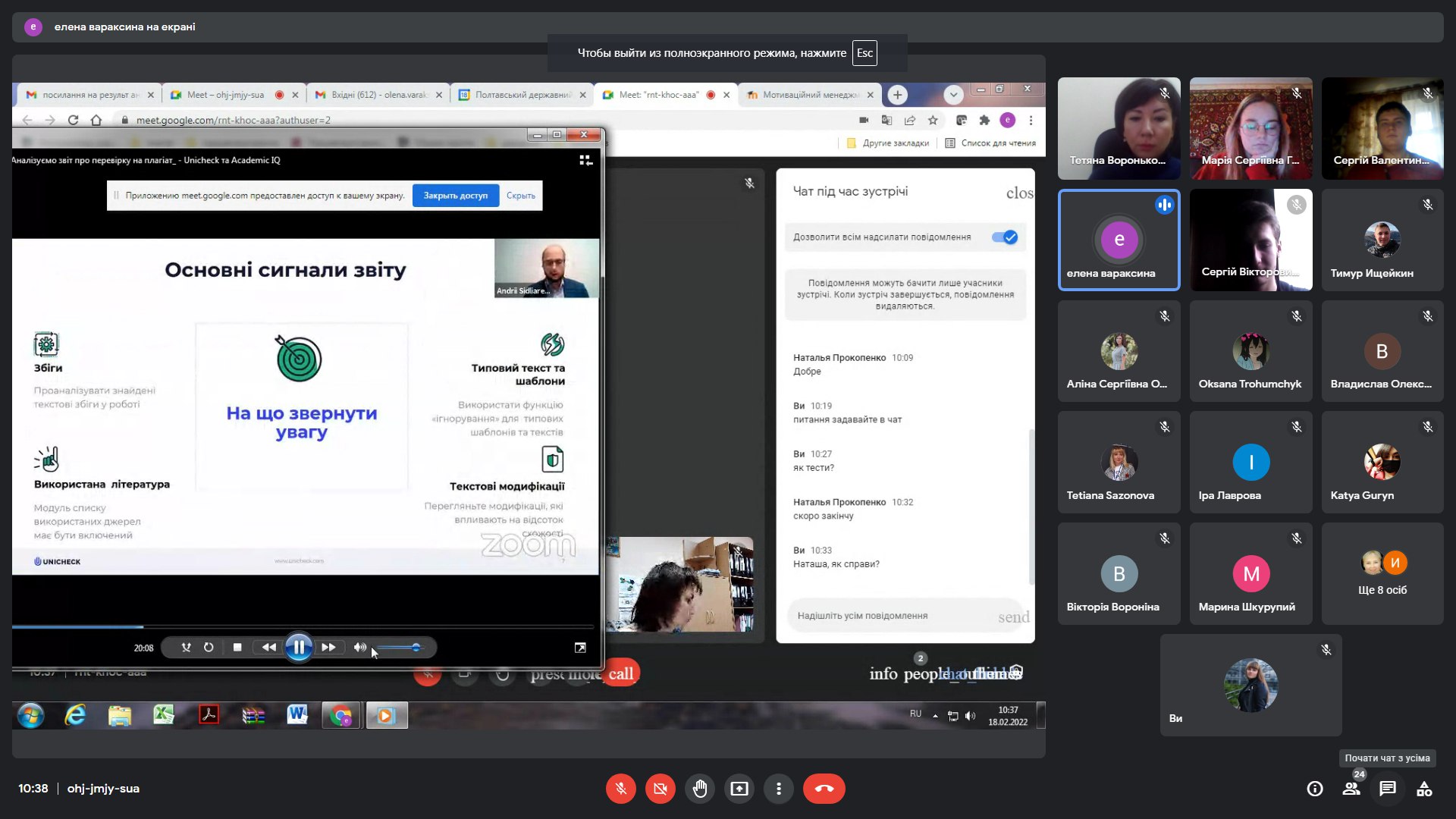The height and width of the screenshot is (819, 1456).
Task: Toggle the camera off button
Action: tap(660, 789)
